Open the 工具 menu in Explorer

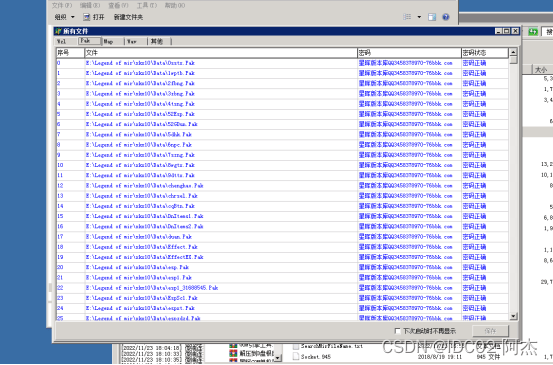[x=147, y=5]
